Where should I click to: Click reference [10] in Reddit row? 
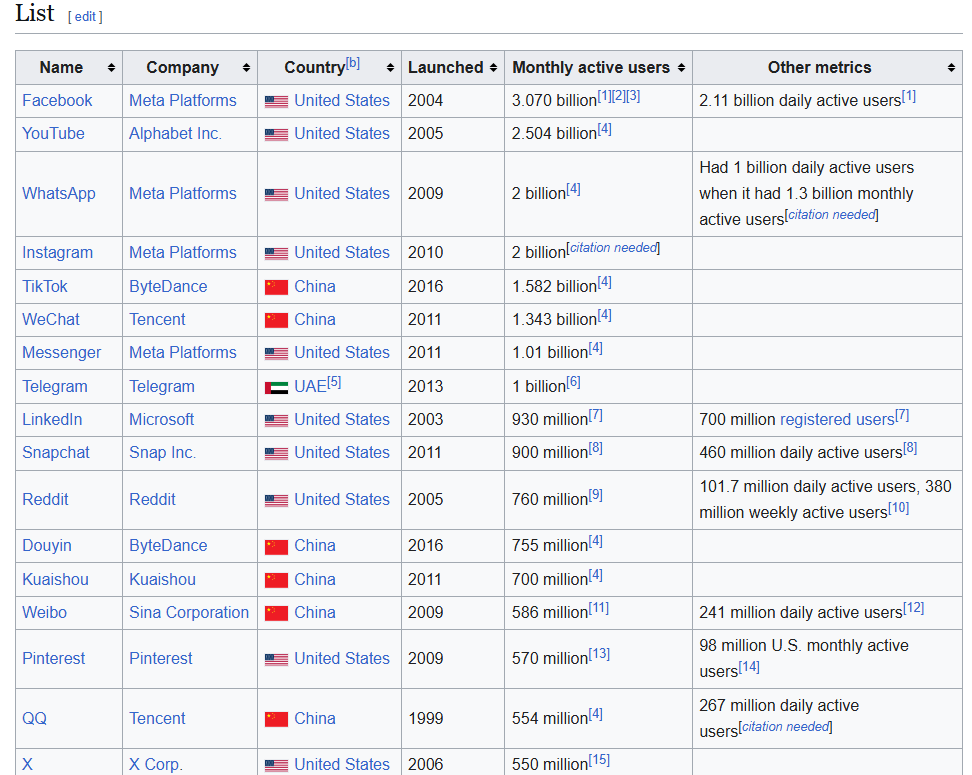899,508
